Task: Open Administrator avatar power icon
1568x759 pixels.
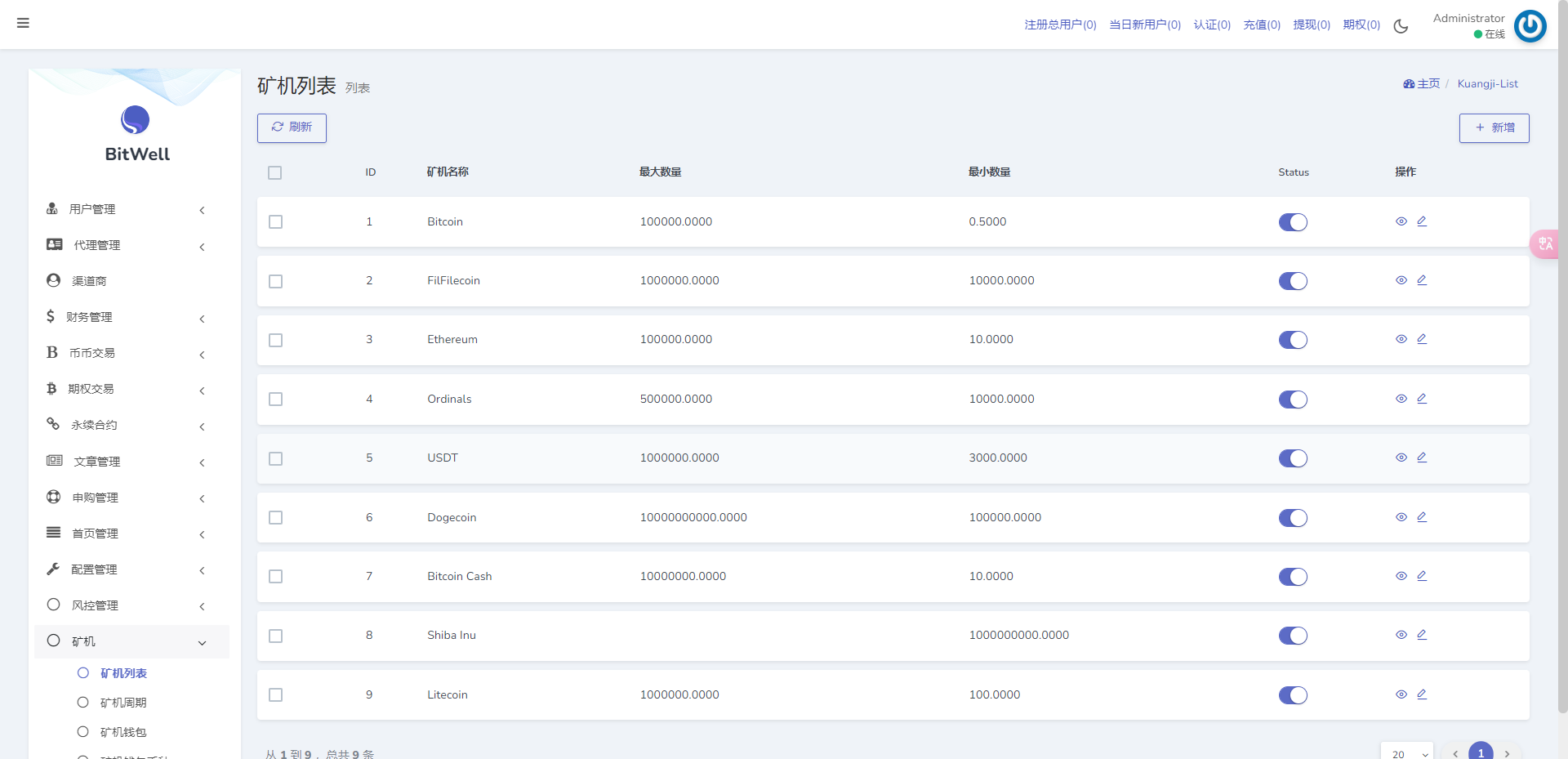Action: [1530, 26]
